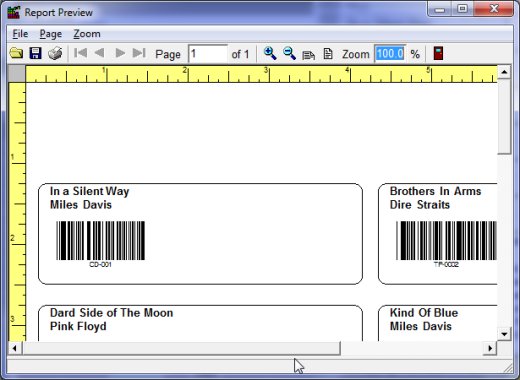Click the 'Pink Floyd' artist text
Image resolution: width=520 pixels, height=380 pixels.
point(78,326)
